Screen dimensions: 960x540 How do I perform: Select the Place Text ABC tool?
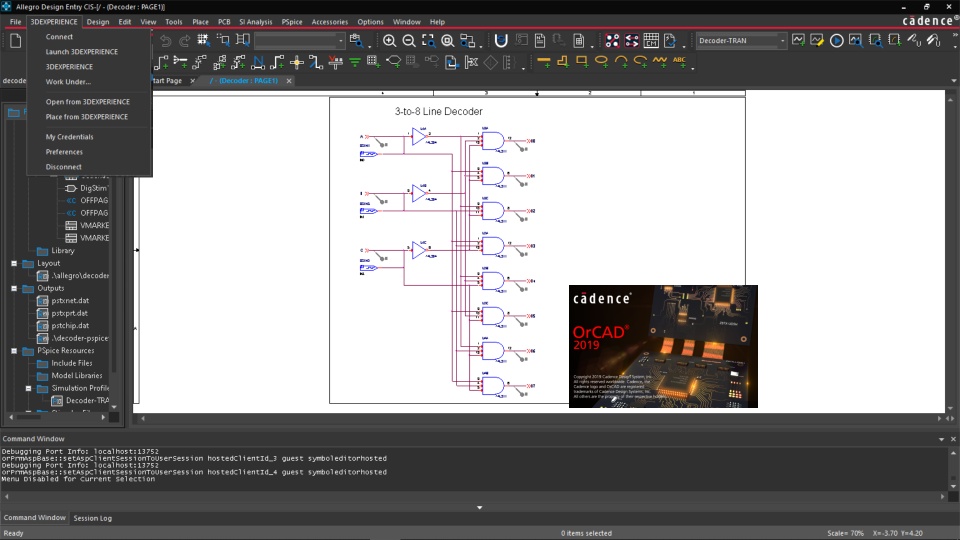pyautogui.click(x=680, y=61)
